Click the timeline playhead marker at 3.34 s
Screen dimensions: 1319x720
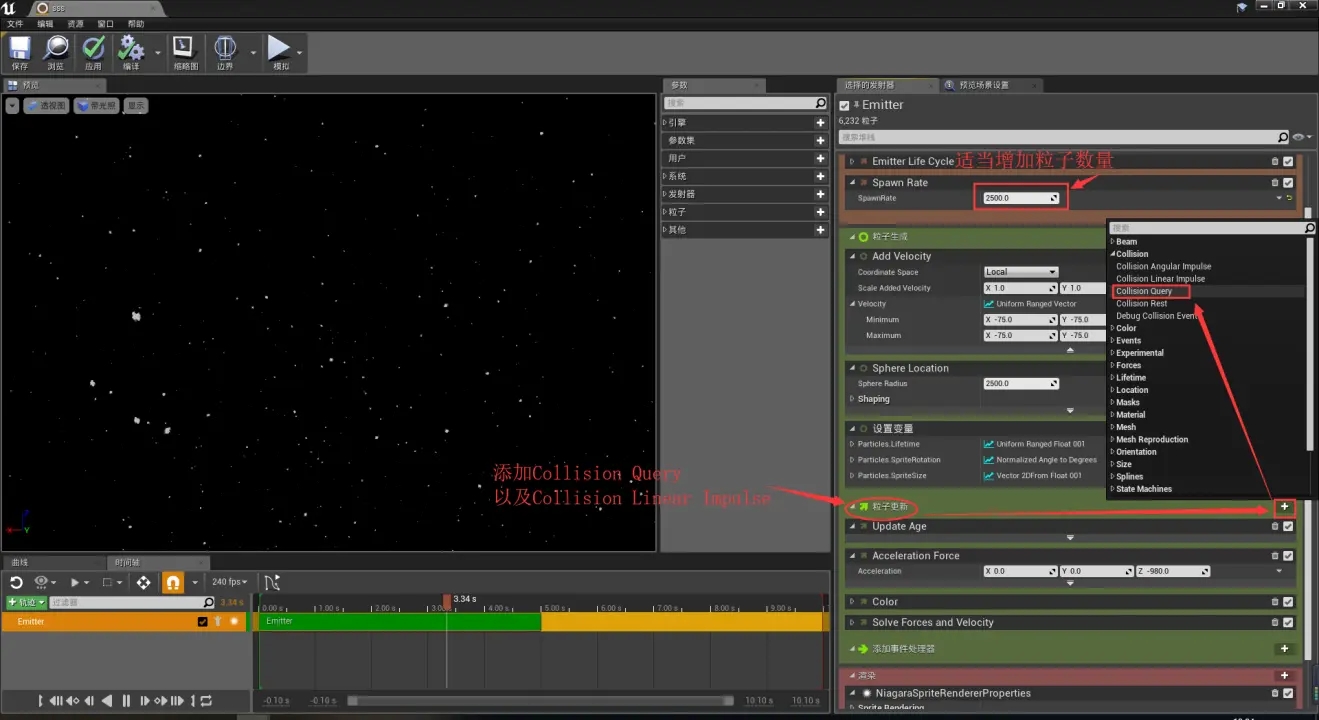pos(447,600)
